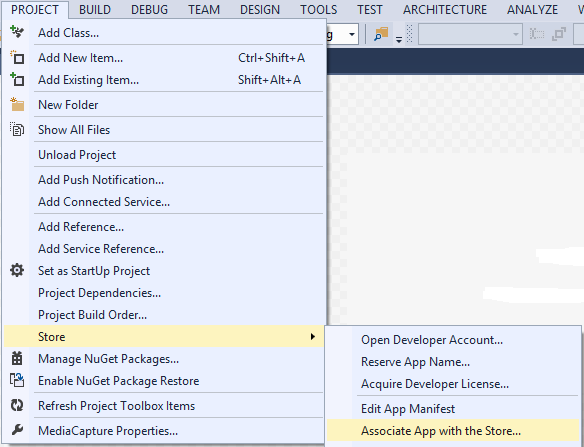Screen dimensions: 584x447
Task: Click the Set as StartUp Project gear icon
Action: 17,270
